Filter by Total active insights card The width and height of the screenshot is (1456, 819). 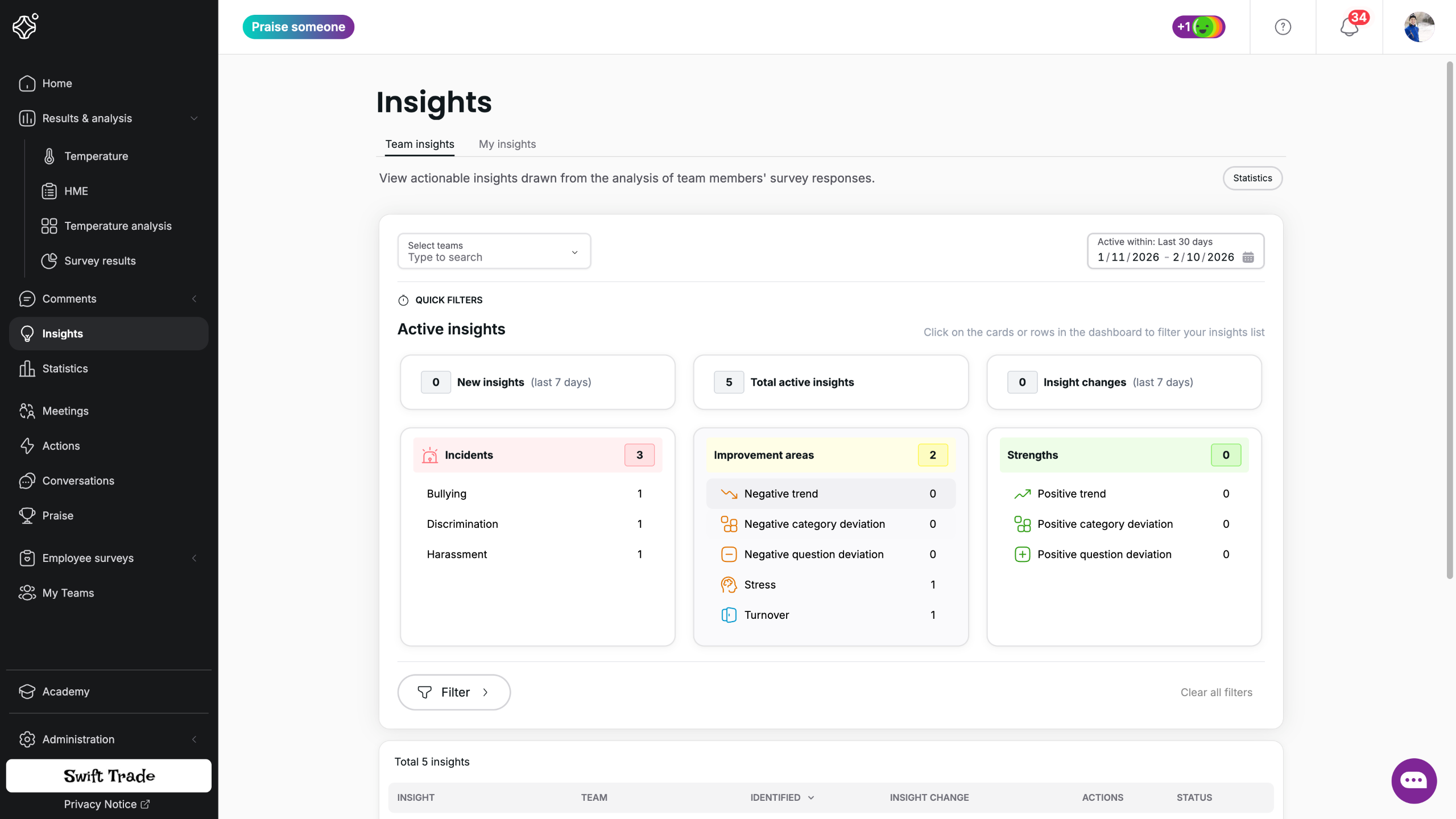point(830,382)
